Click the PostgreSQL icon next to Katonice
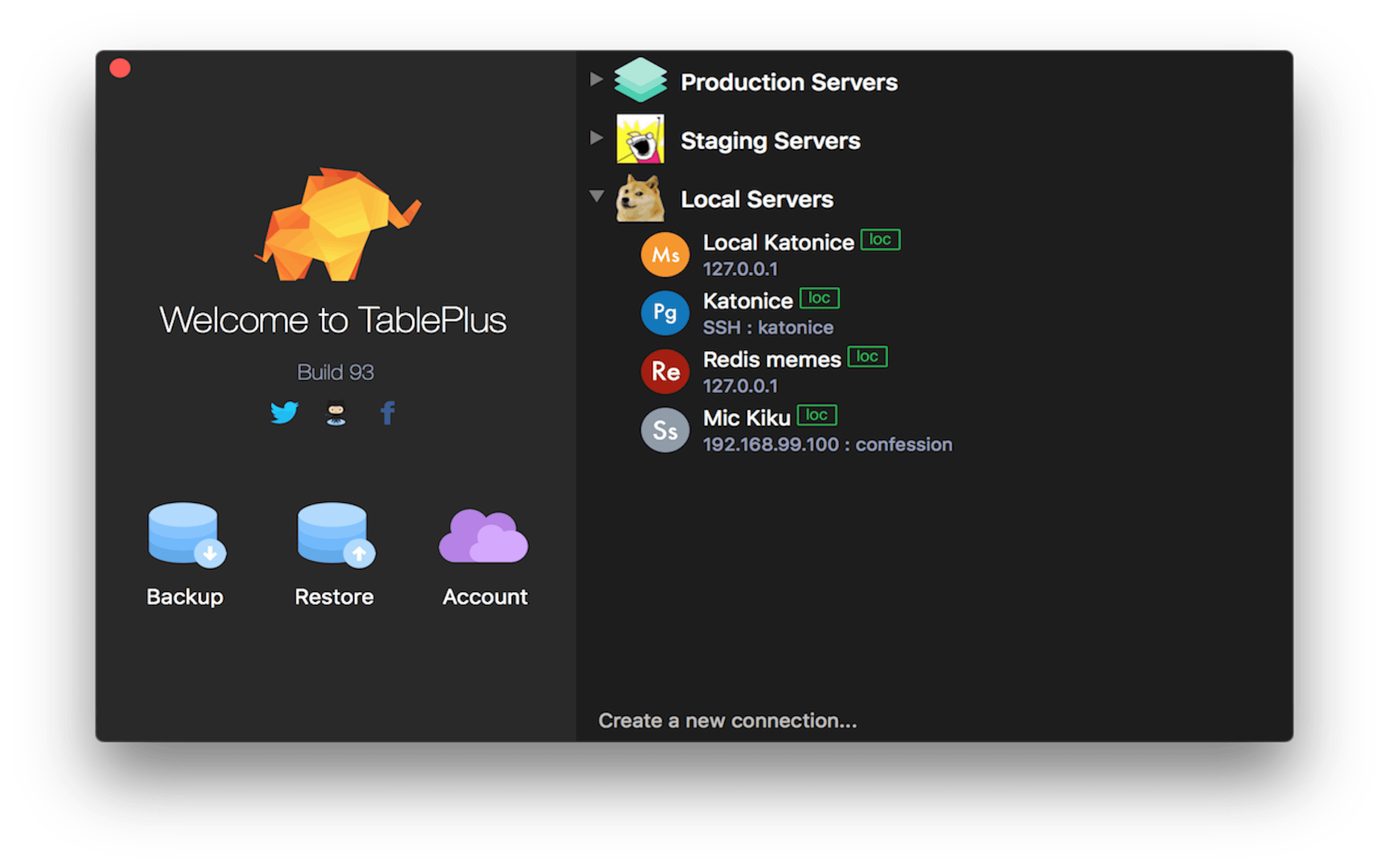 coord(665,313)
